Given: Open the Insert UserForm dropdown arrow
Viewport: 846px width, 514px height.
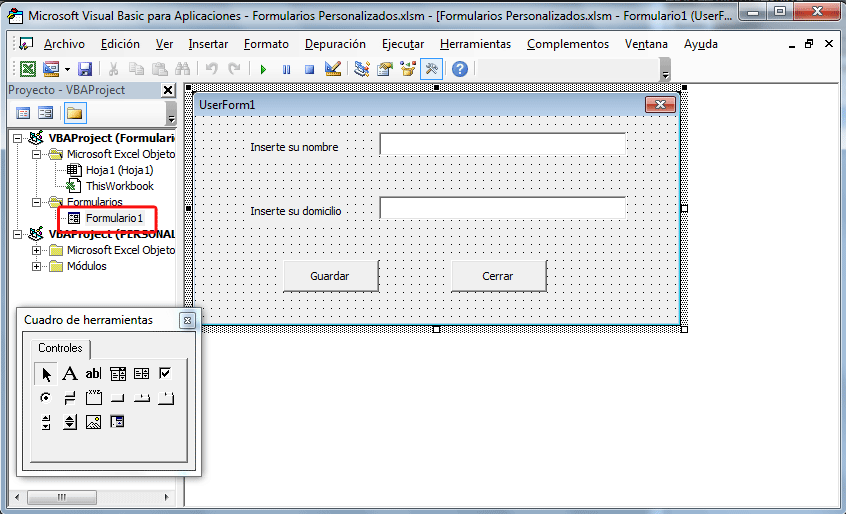Looking at the screenshot, I should 67,69.
